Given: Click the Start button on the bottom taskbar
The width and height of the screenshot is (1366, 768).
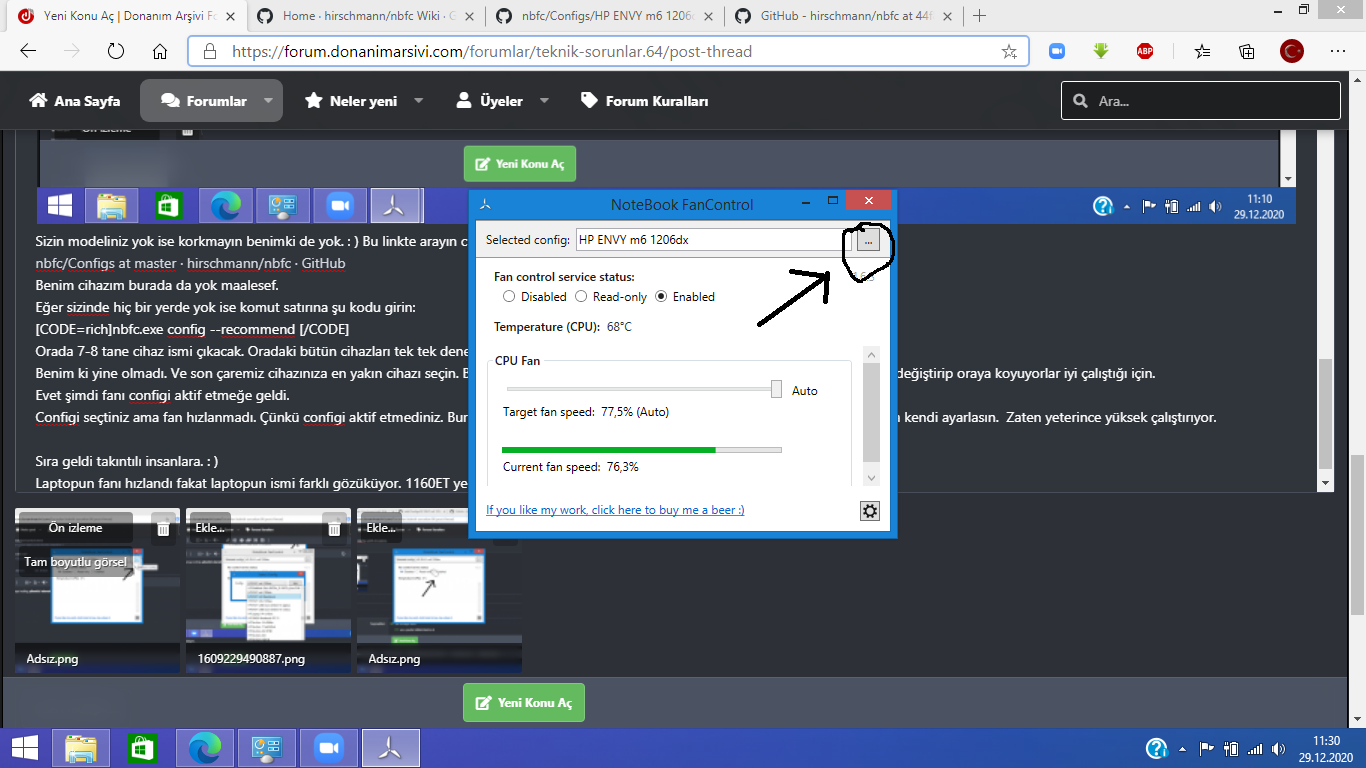Looking at the screenshot, I should pos(25,748).
